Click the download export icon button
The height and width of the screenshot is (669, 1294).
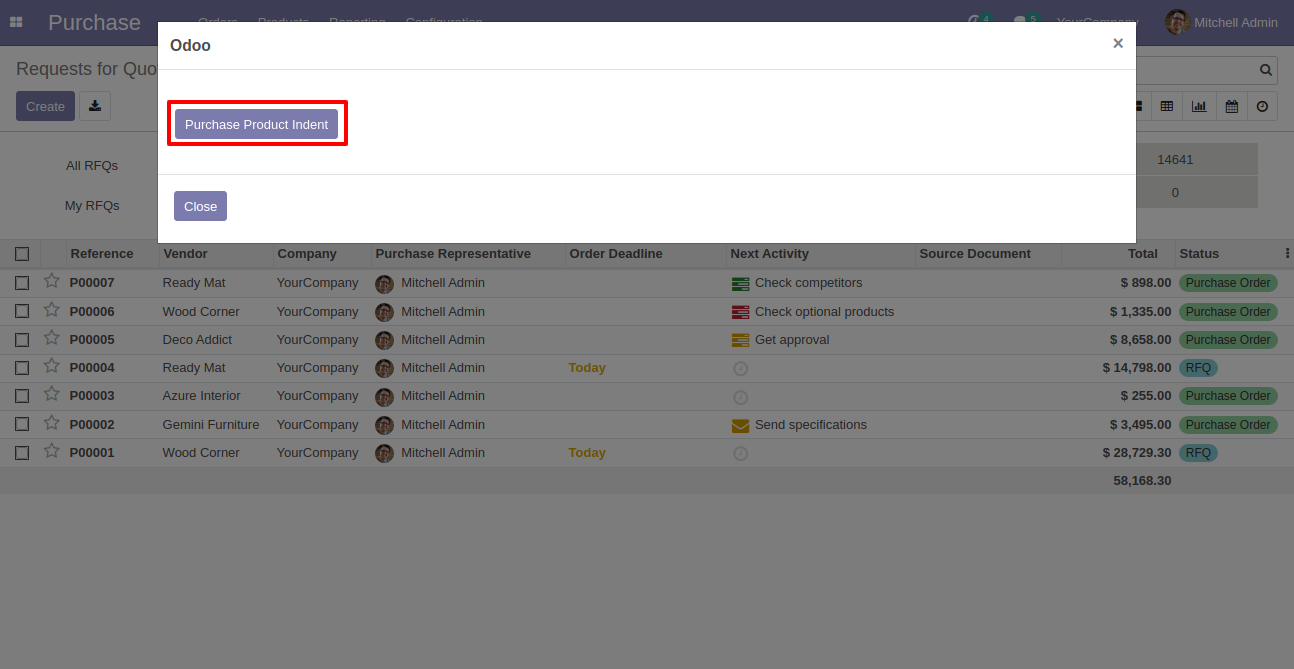(95, 106)
